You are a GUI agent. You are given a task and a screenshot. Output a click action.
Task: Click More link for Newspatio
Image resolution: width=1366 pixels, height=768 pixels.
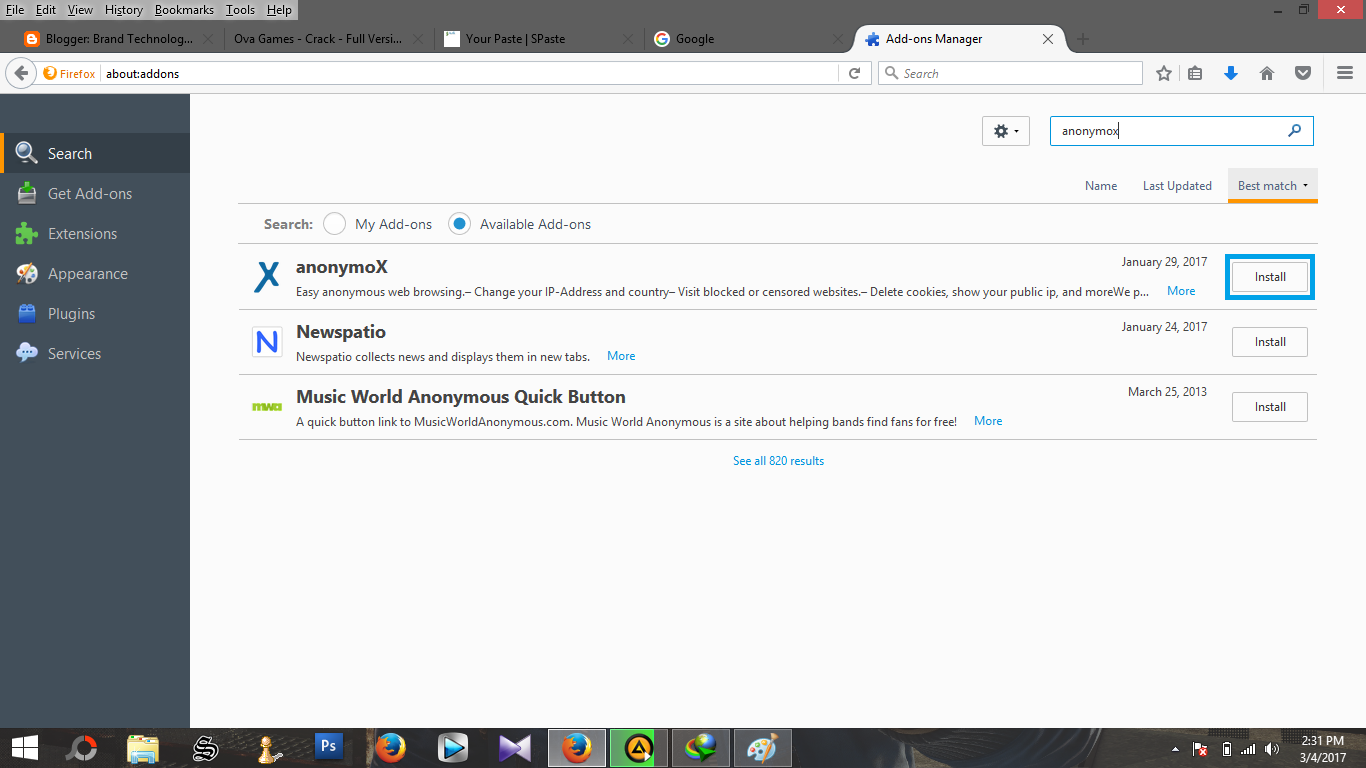pyautogui.click(x=621, y=356)
